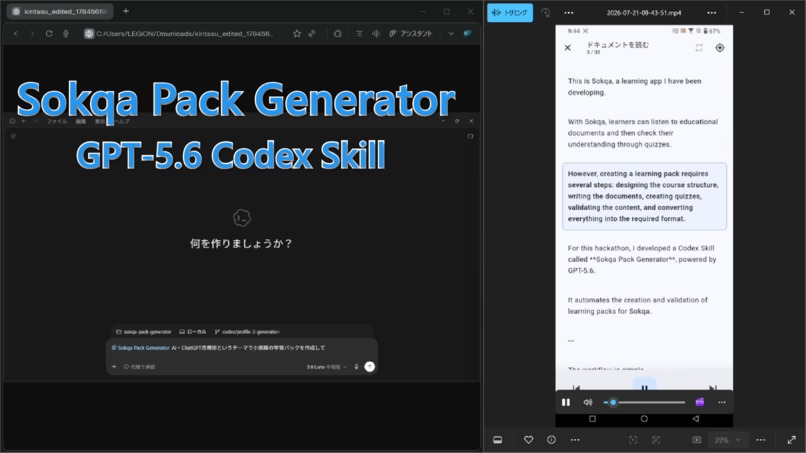The width and height of the screenshot is (806, 453).
Task: Skip to previous section in phone reader
Action: click(576, 388)
